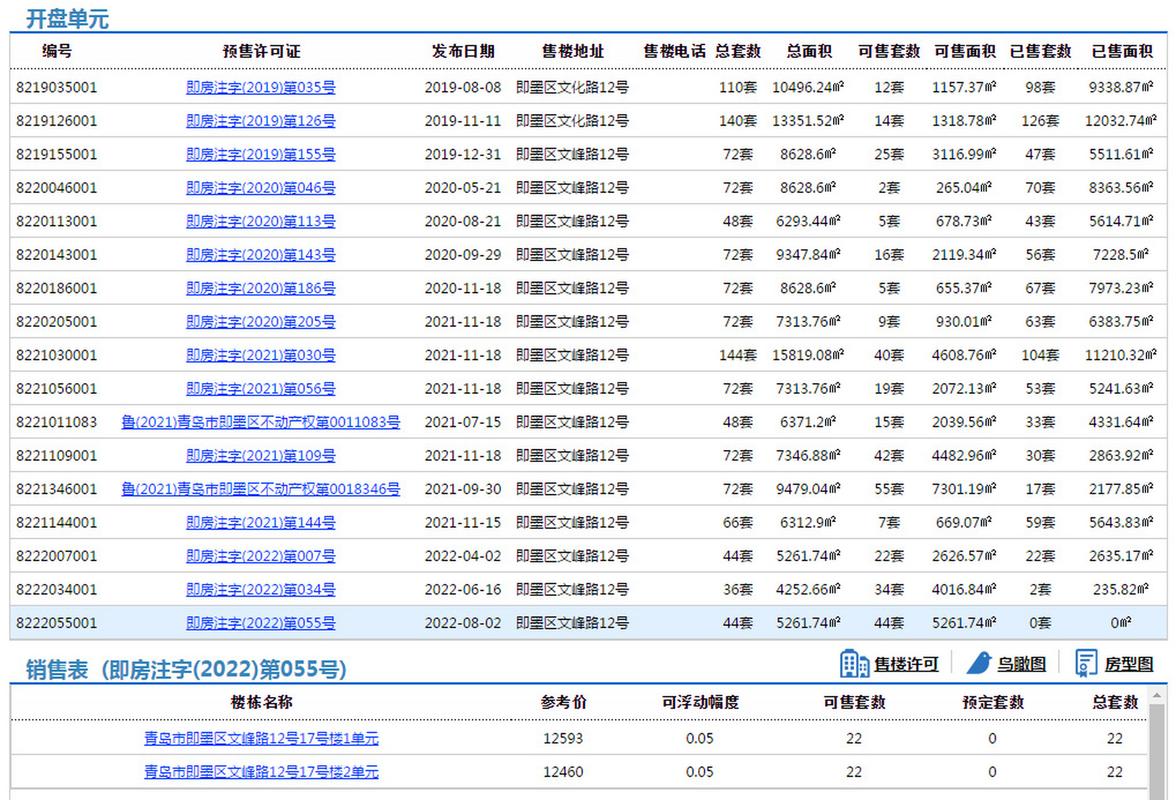Click the bird icon beside 鸟瞰图
The height and width of the screenshot is (800, 1176).
click(979, 663)
